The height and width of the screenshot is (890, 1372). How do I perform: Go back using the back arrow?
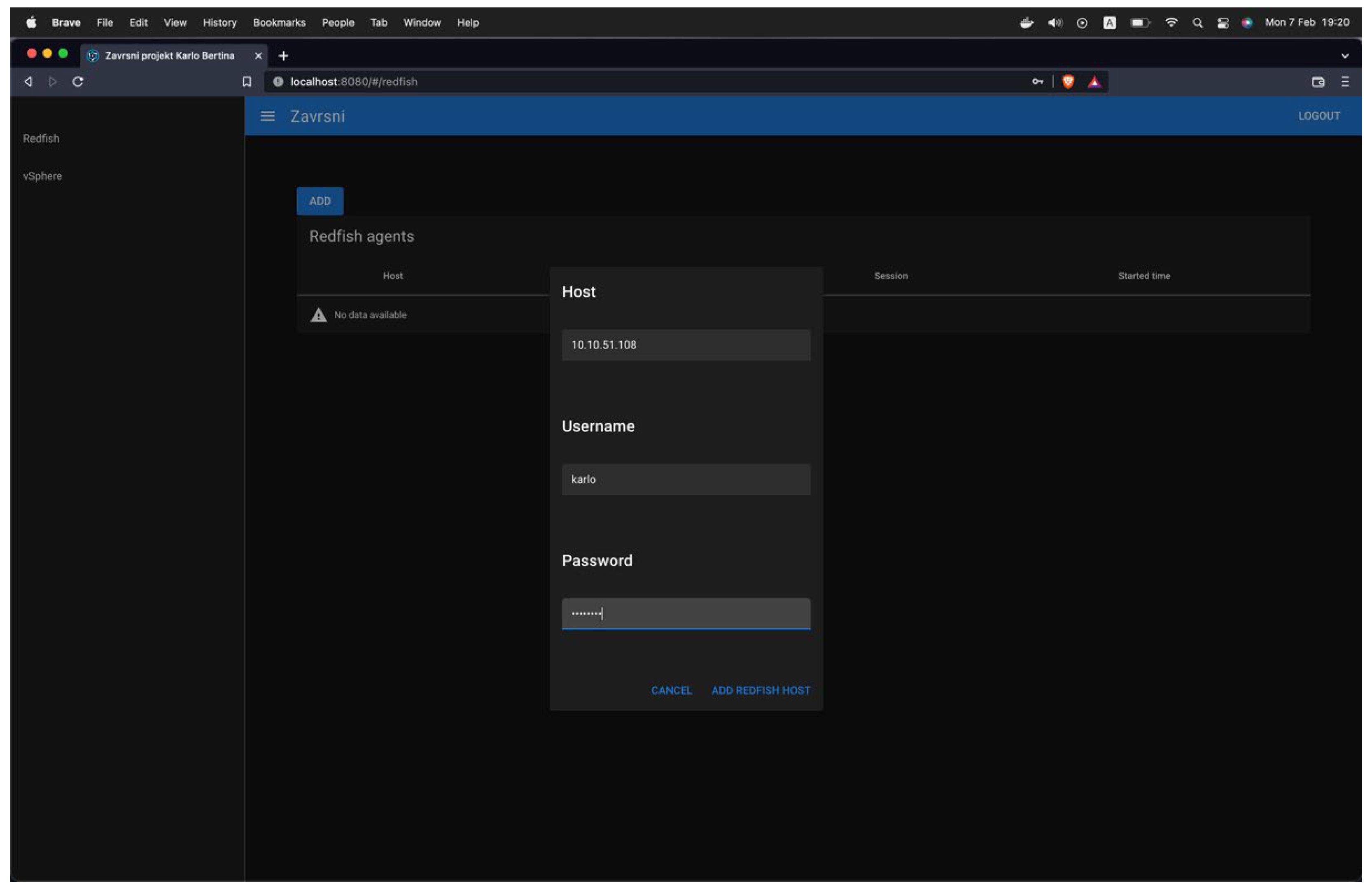[x=28, y=82]
